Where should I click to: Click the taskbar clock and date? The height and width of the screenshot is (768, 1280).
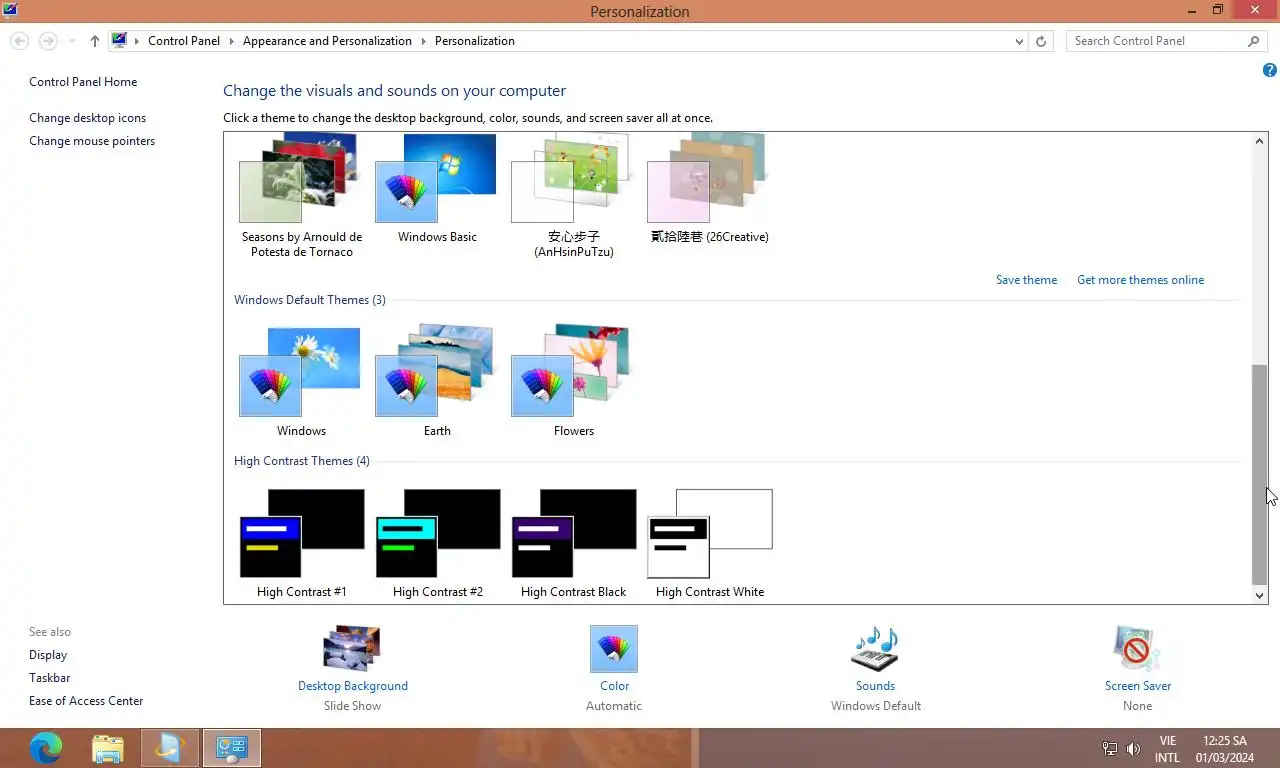tap(1224, 749)
